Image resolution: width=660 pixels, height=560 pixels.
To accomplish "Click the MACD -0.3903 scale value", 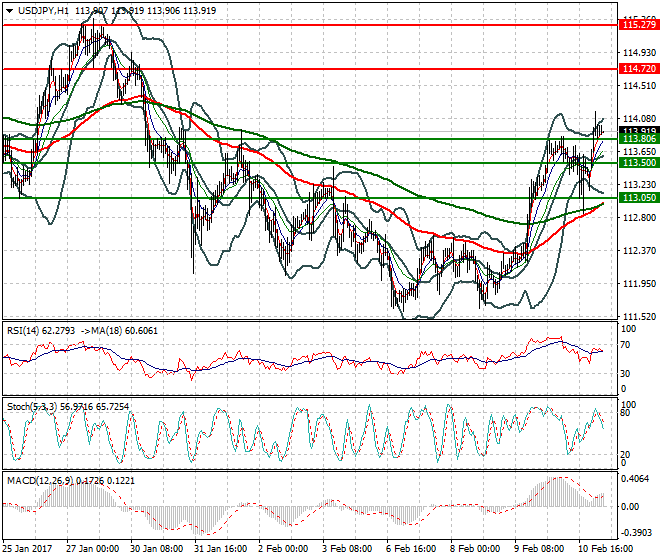I will click(x=635, y=533).
